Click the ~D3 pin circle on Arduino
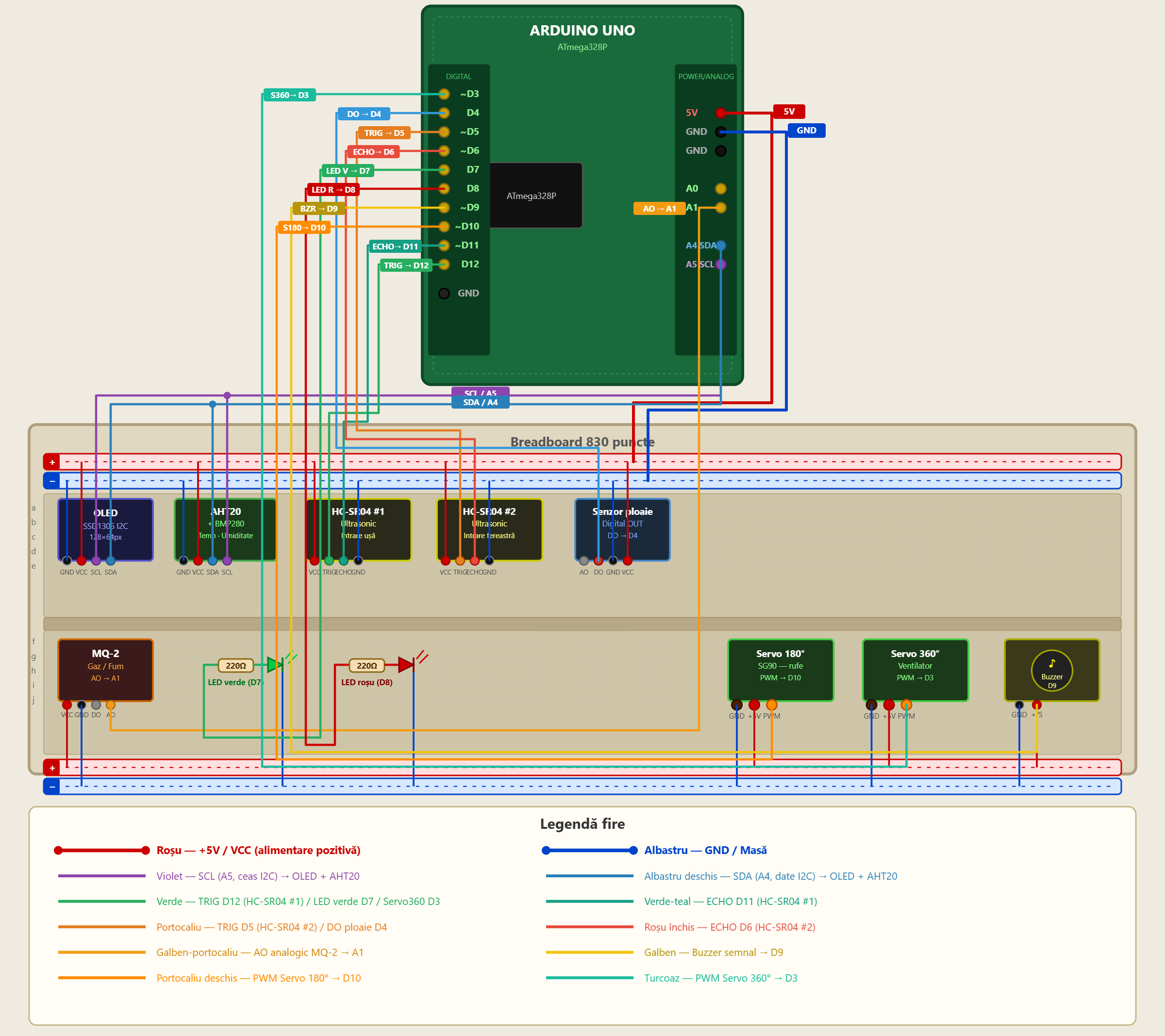Image resolution: width=1165 pixels, height=1036 pixels. [x=444, y=94]
